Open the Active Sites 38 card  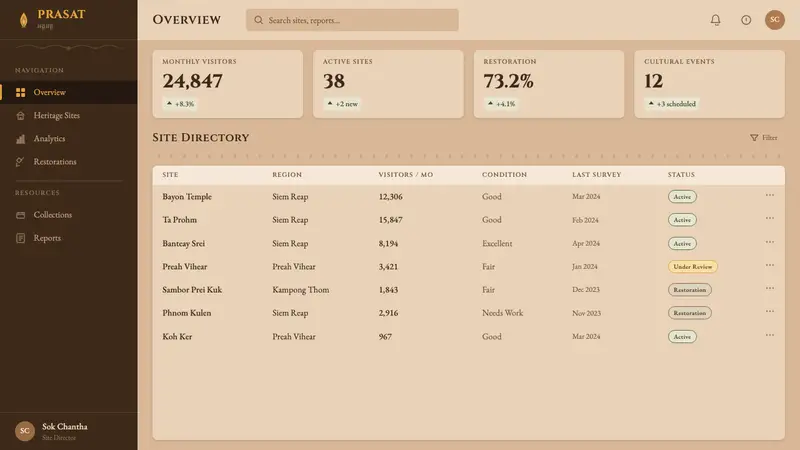coord(388,84)
